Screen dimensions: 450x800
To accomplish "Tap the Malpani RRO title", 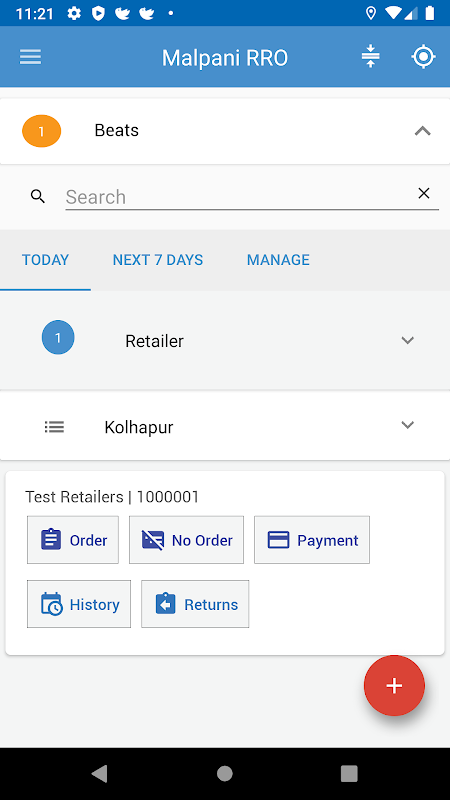I will pyautogui.click(x=225, y=58).
